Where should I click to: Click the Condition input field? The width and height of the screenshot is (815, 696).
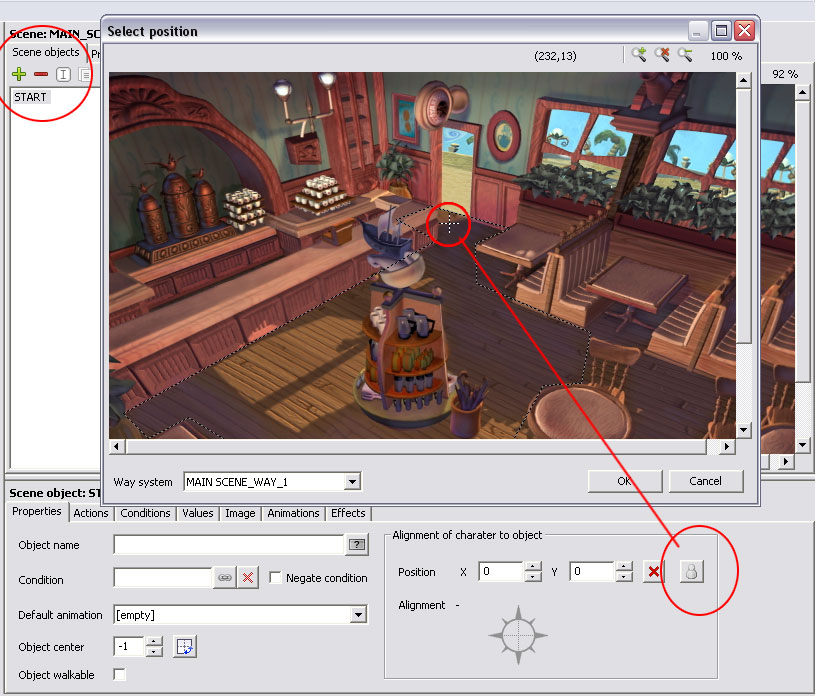(x=163, y=577)
